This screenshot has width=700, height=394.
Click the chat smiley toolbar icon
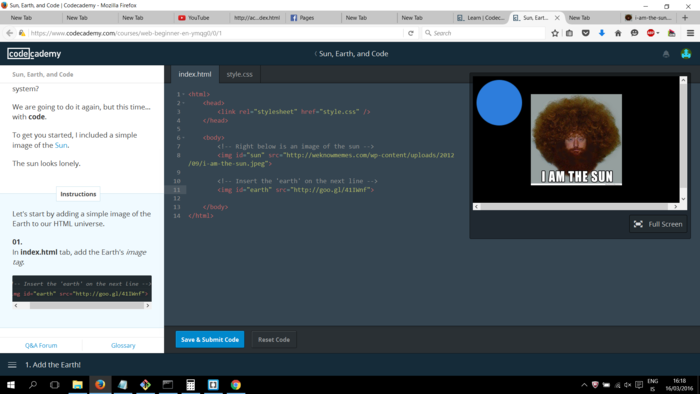click(634, 33)
